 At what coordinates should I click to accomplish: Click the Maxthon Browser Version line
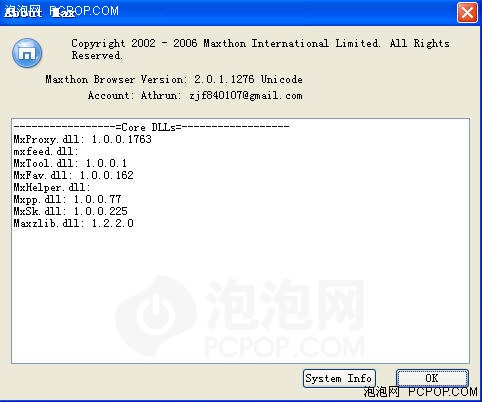(x=174, y=79)
